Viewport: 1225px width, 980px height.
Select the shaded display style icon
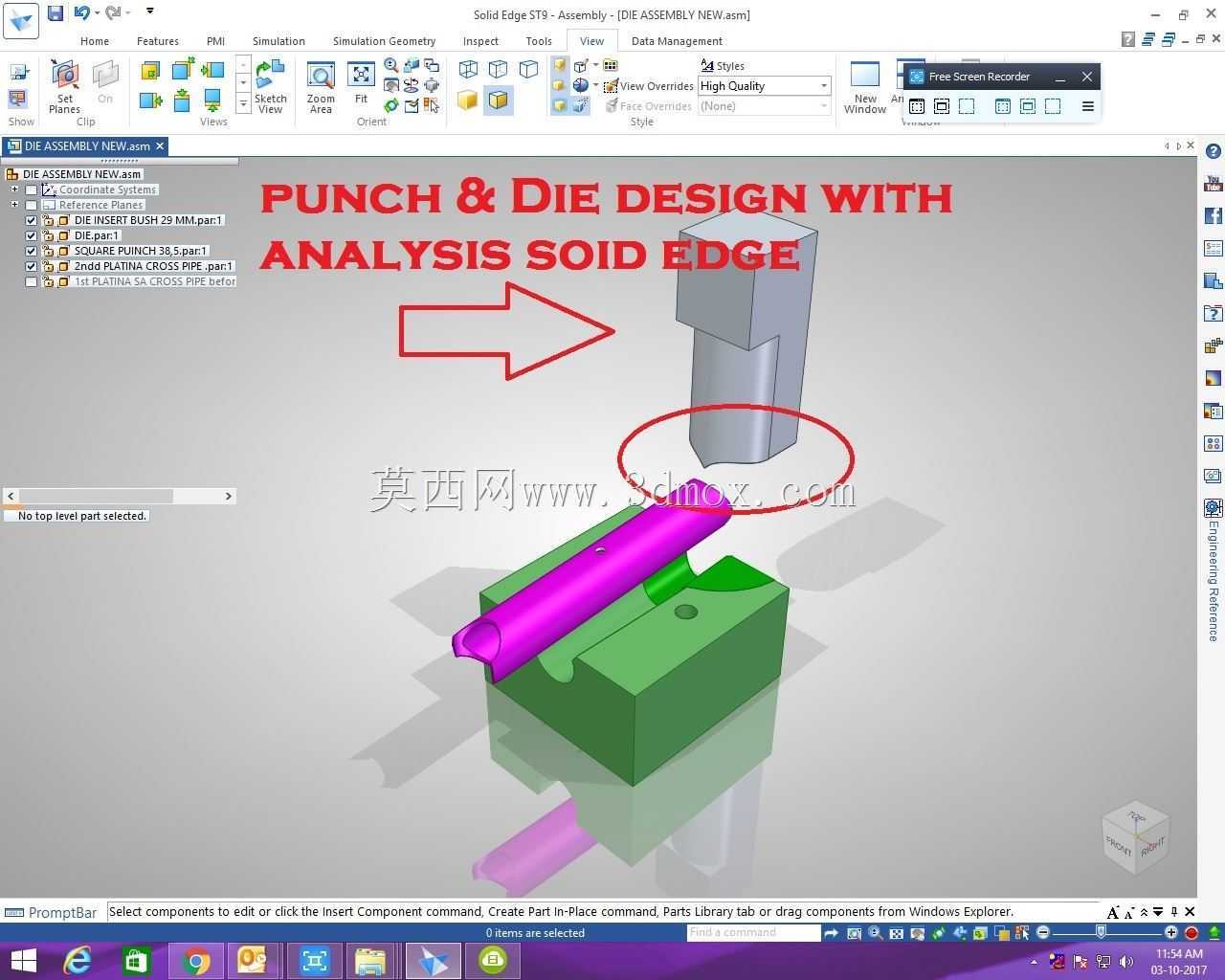[467, 100]
